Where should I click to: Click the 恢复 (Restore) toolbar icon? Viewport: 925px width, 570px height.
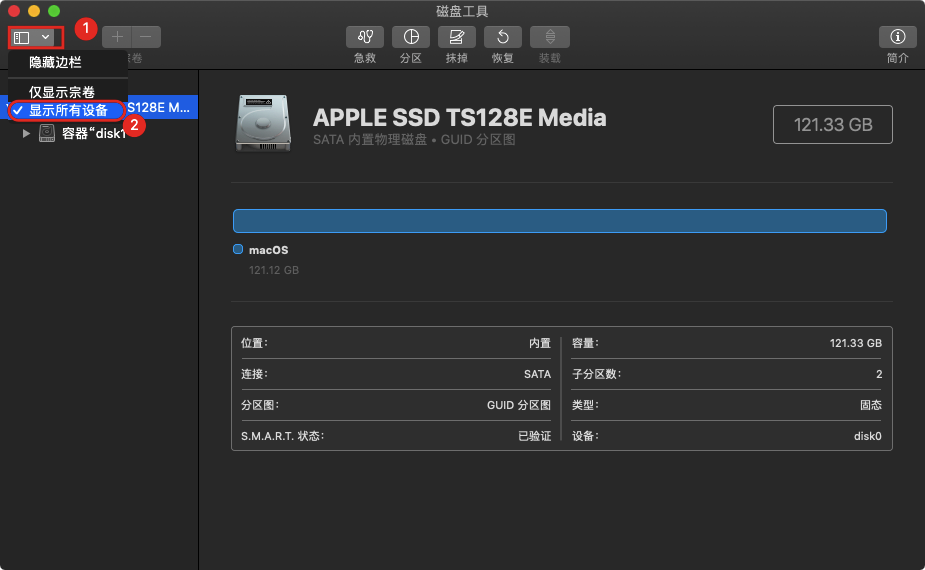coord(503,37)
